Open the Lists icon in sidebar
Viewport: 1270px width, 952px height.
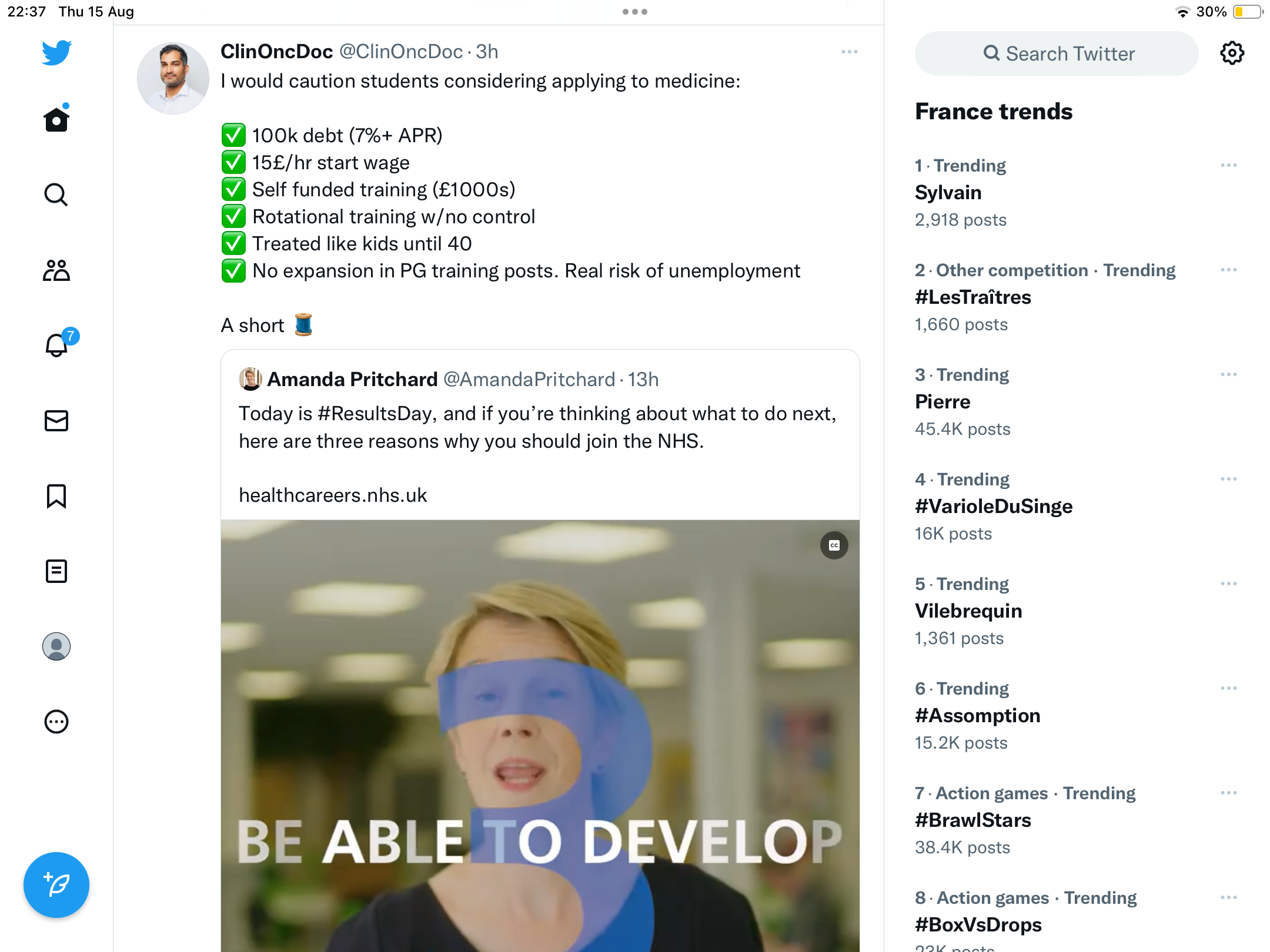[56, 571]
